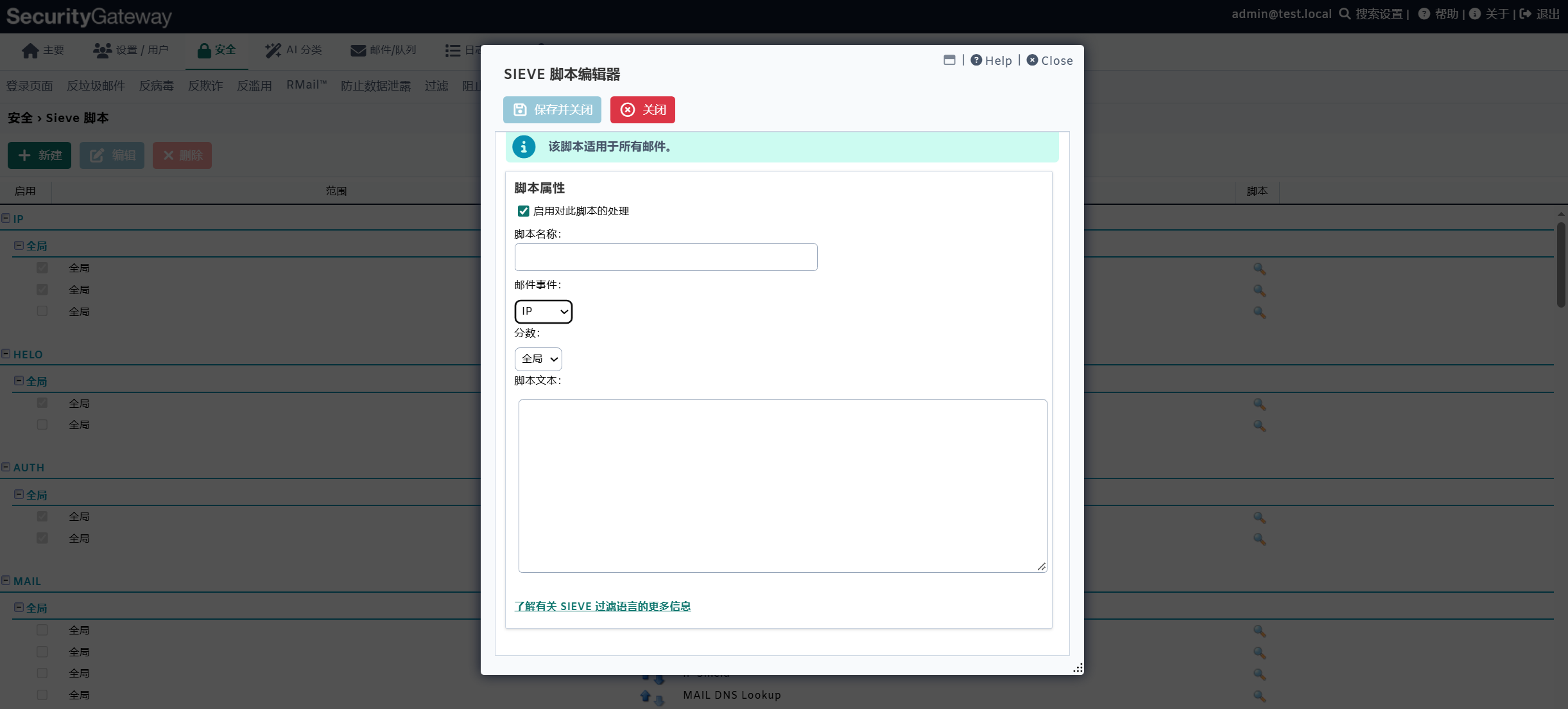This screenshot has width=1568, height=709.
Task: Toggle the second 全局 checkbox under AUTH
Action: pyautogui.click(x=42, y=538)
